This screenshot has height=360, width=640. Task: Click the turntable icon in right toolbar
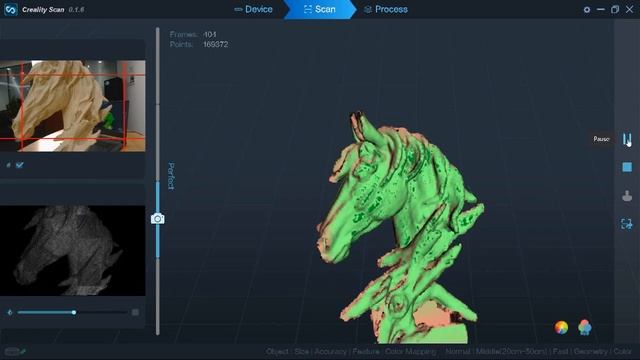627,196
